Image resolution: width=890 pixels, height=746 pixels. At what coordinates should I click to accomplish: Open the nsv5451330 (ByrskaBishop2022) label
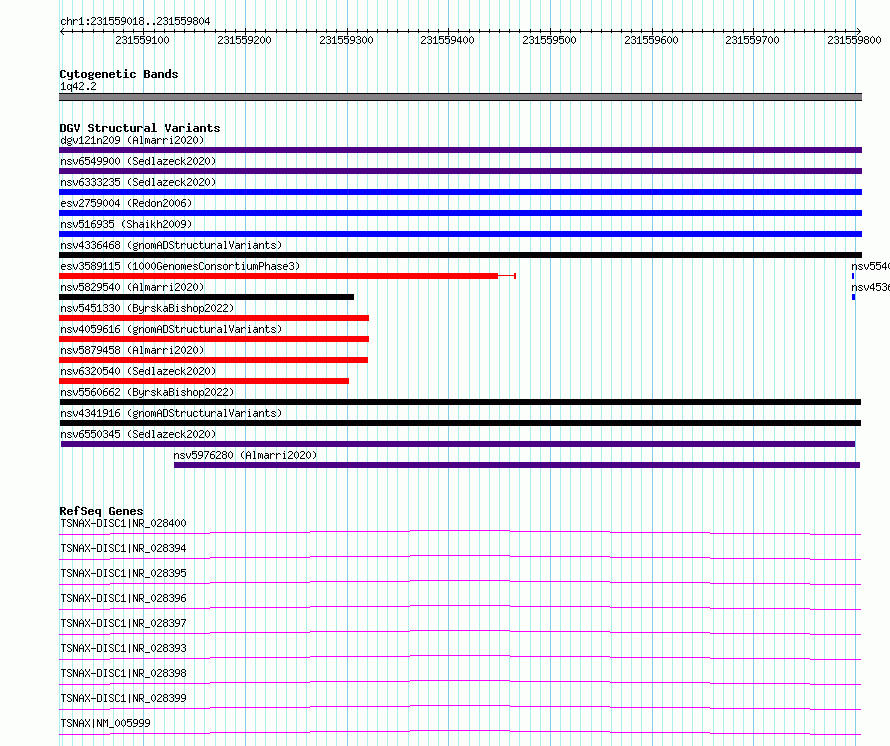pyautogui.click(x=147, y=308)
